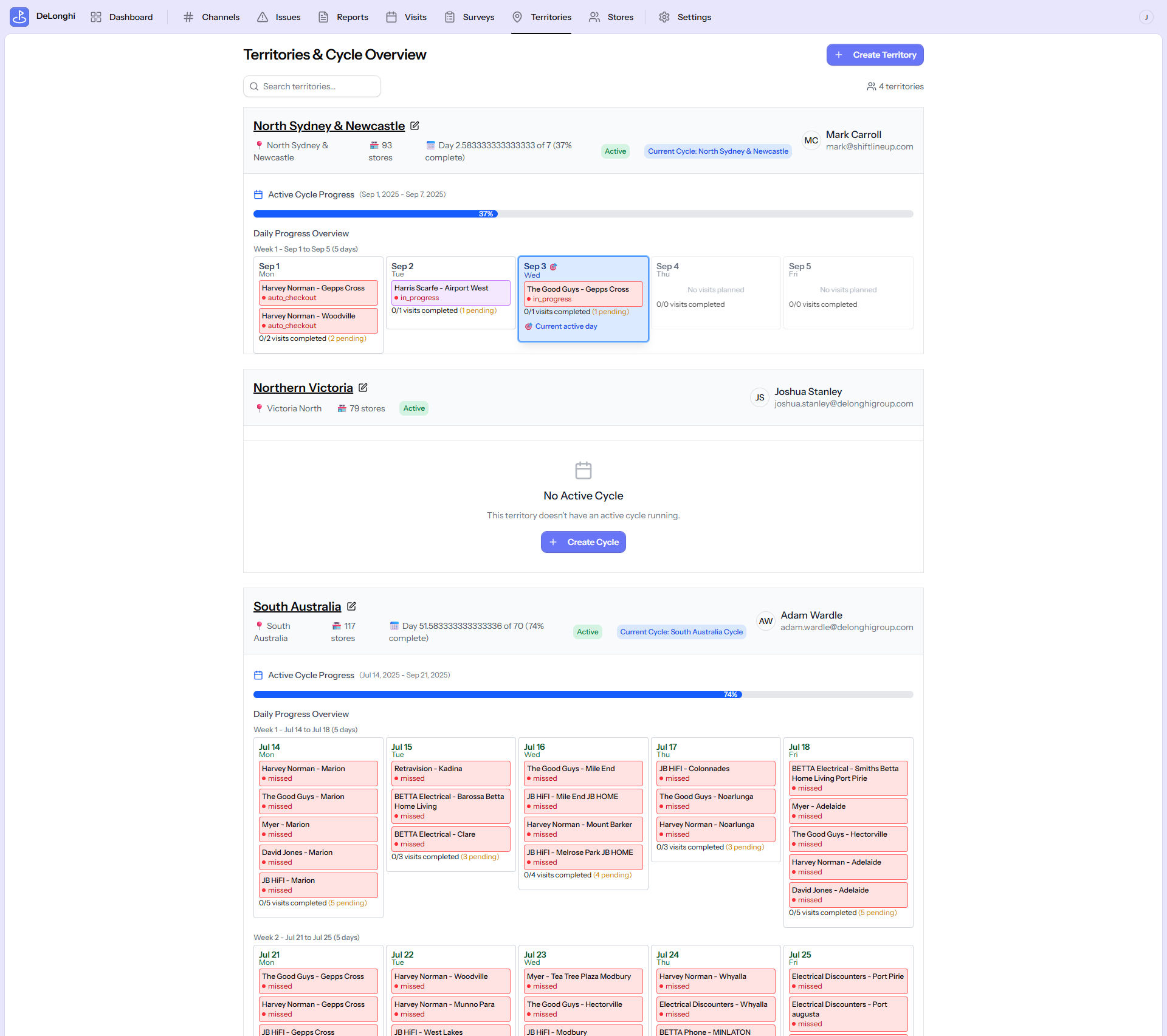Click Current Cycle: South Australia Cycle badge
1167x1036 pixels.
tap(681, 632)
